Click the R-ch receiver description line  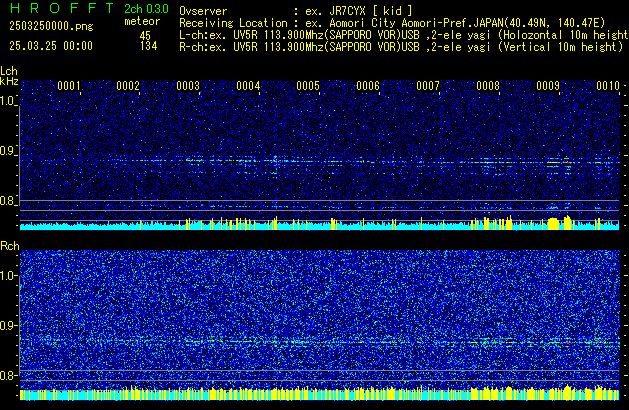point(401,47)
